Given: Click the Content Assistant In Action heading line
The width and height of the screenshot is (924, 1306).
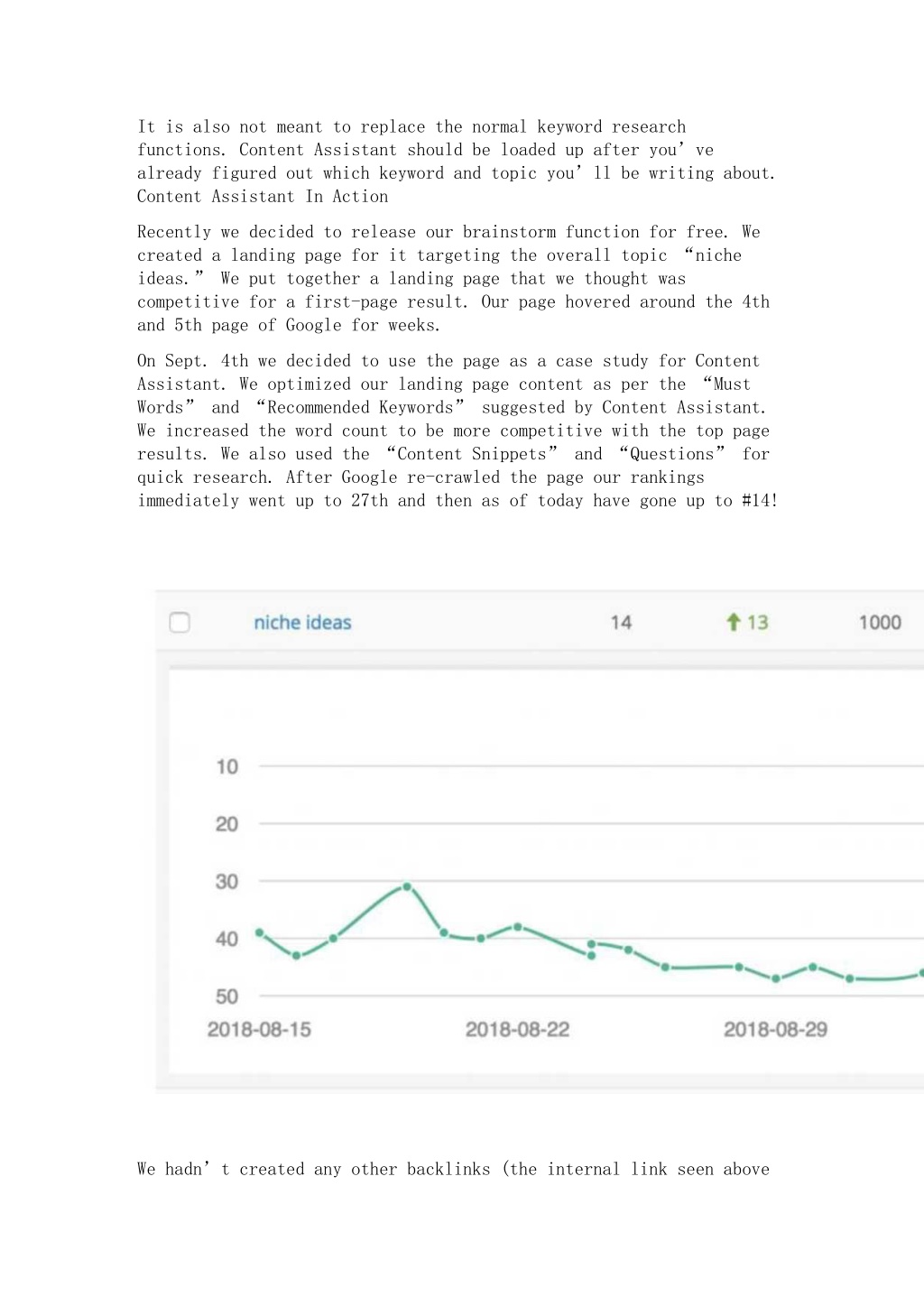Looking at the screenshot, I should tap(263, 197).
